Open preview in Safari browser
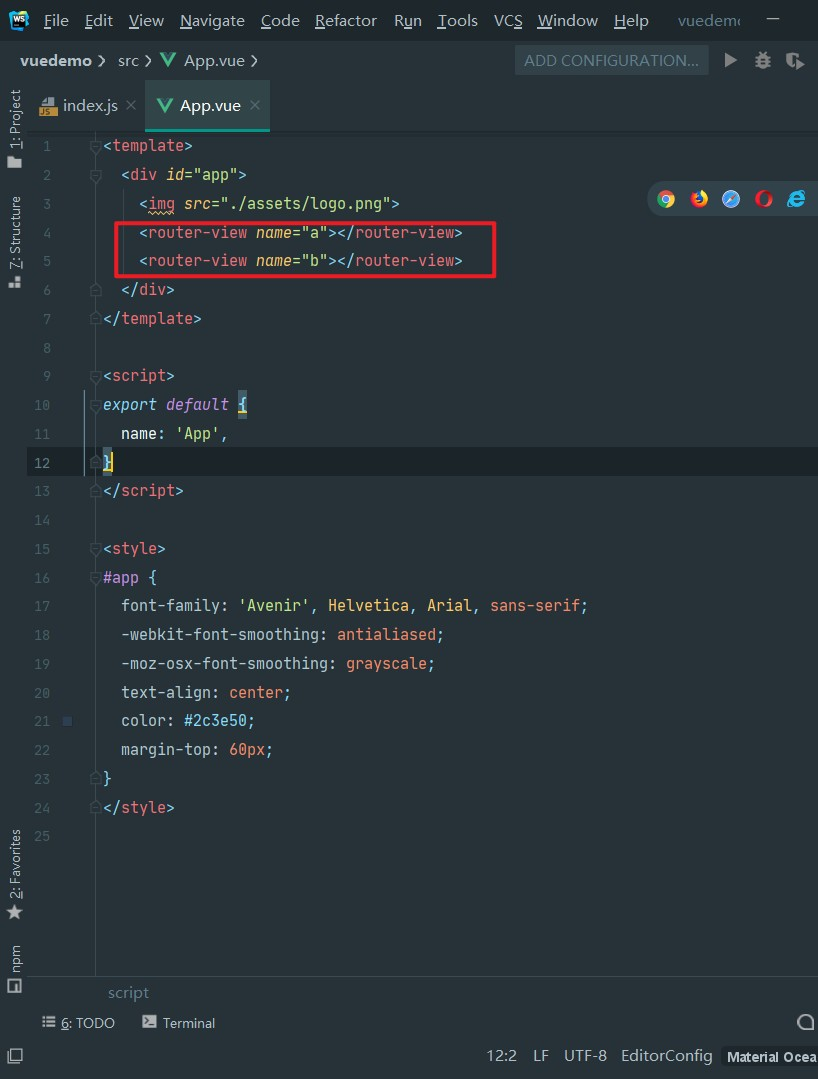The image size is (818, 1079). 731,200
